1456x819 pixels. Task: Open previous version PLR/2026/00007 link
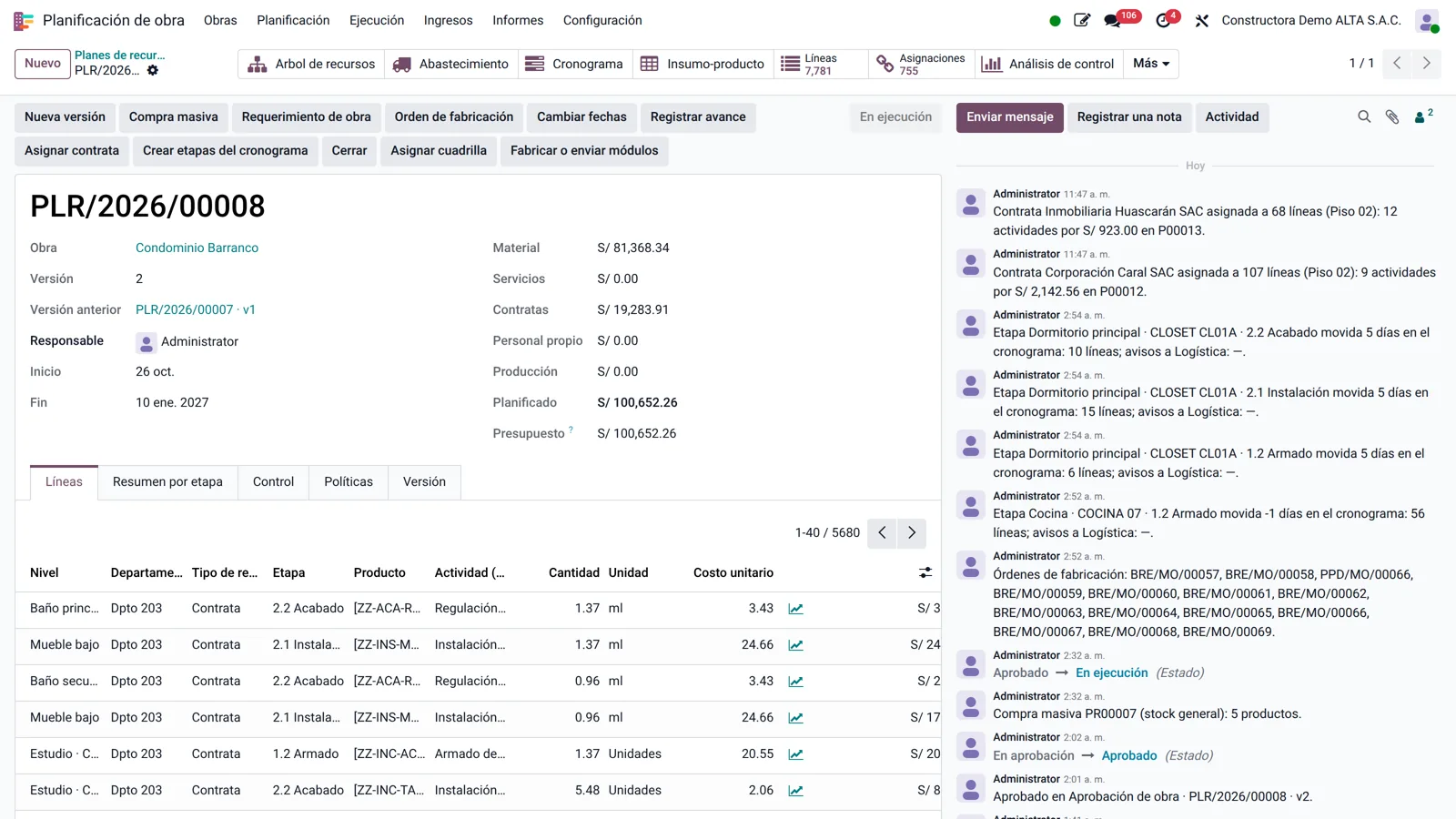(x=196, y=309)
